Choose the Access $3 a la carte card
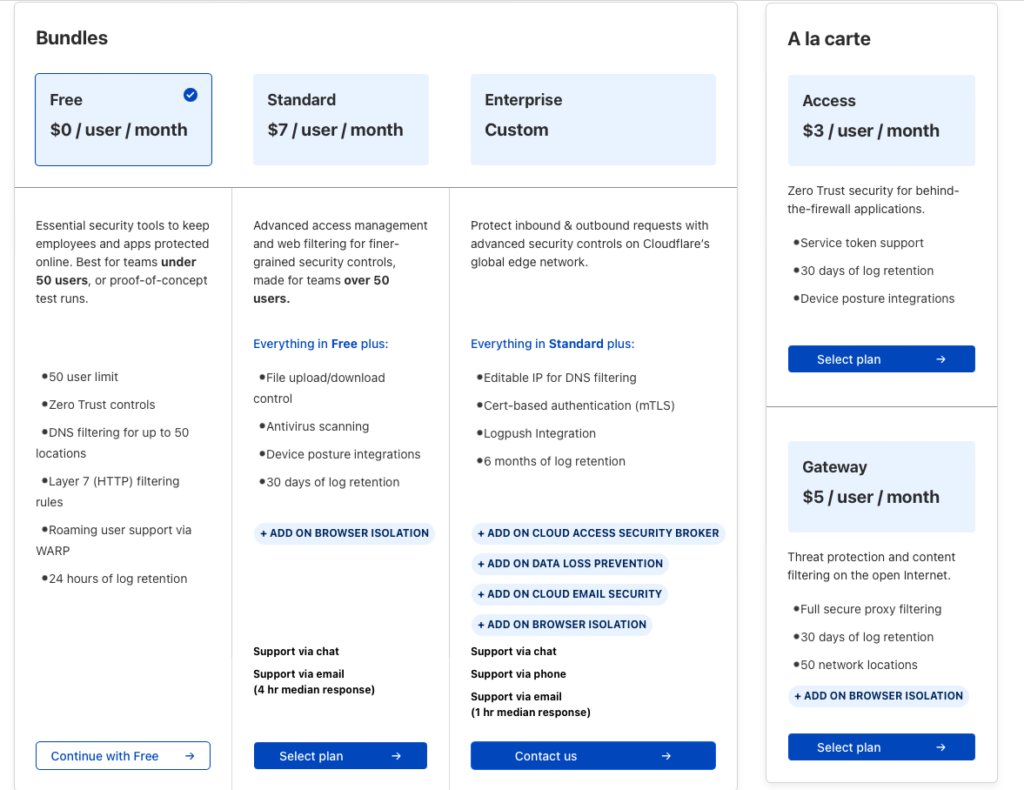Viewport: 1024px width, 790px height. coord(881,120)
